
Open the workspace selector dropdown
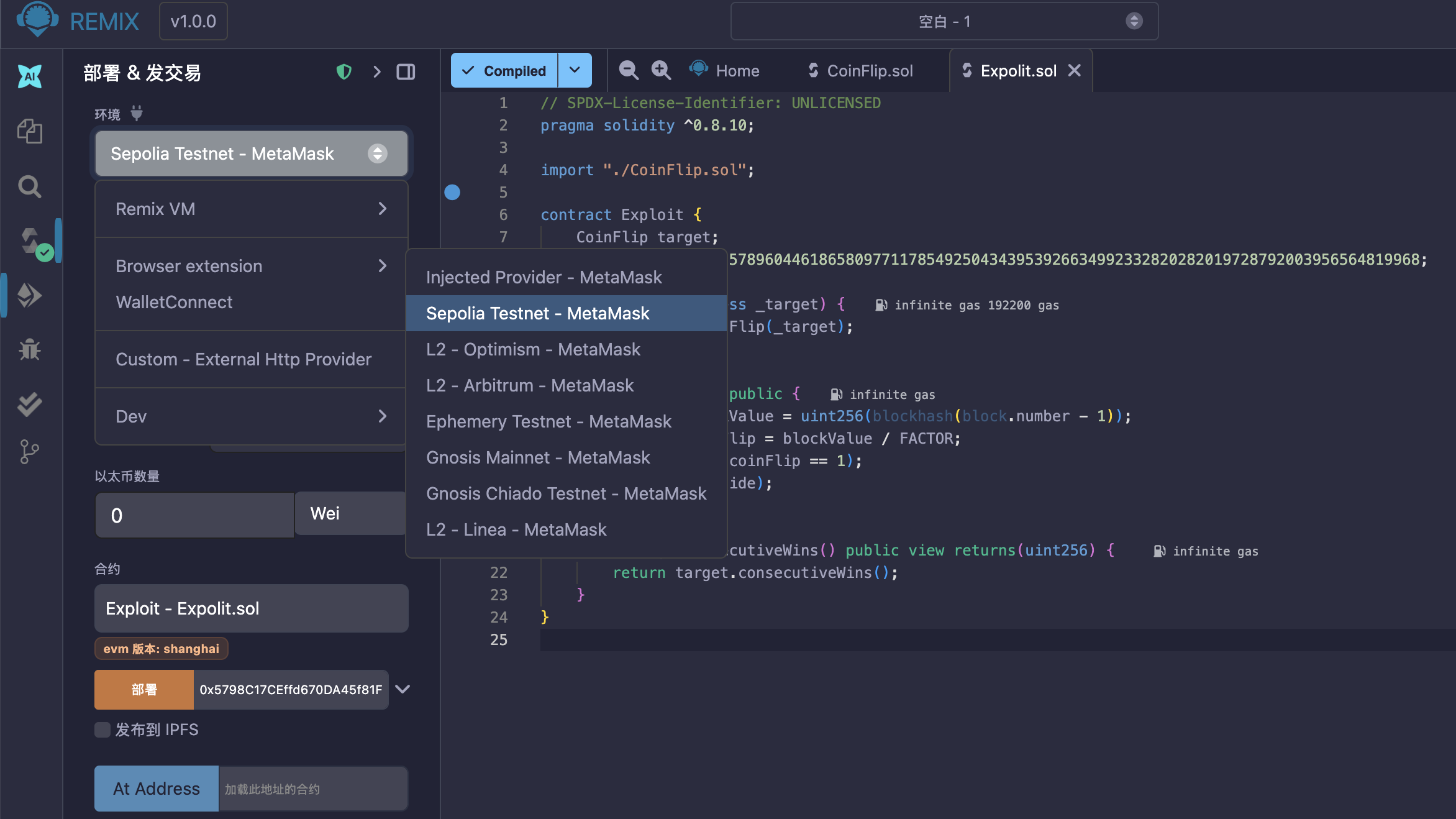[x=944, y=21]
